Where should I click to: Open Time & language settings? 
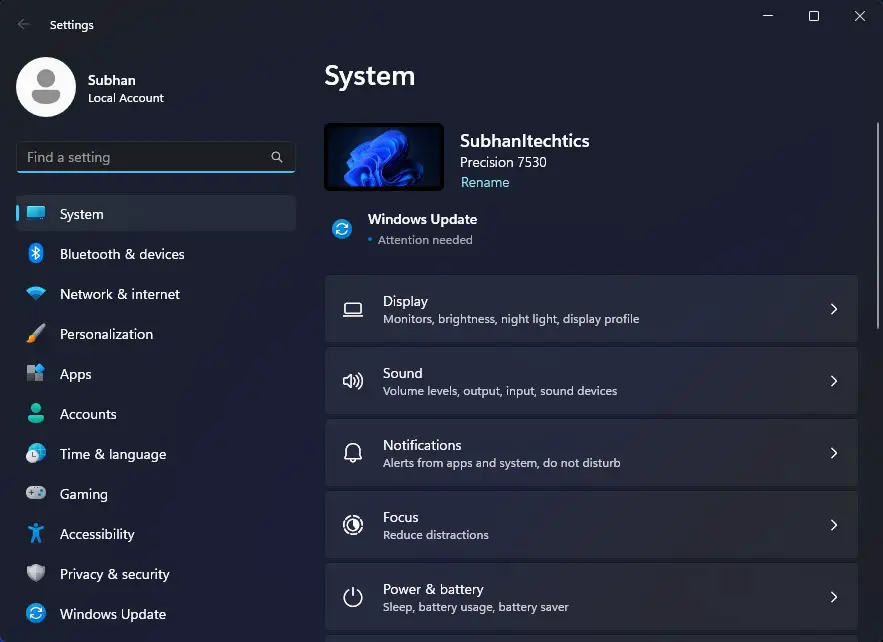156,453
